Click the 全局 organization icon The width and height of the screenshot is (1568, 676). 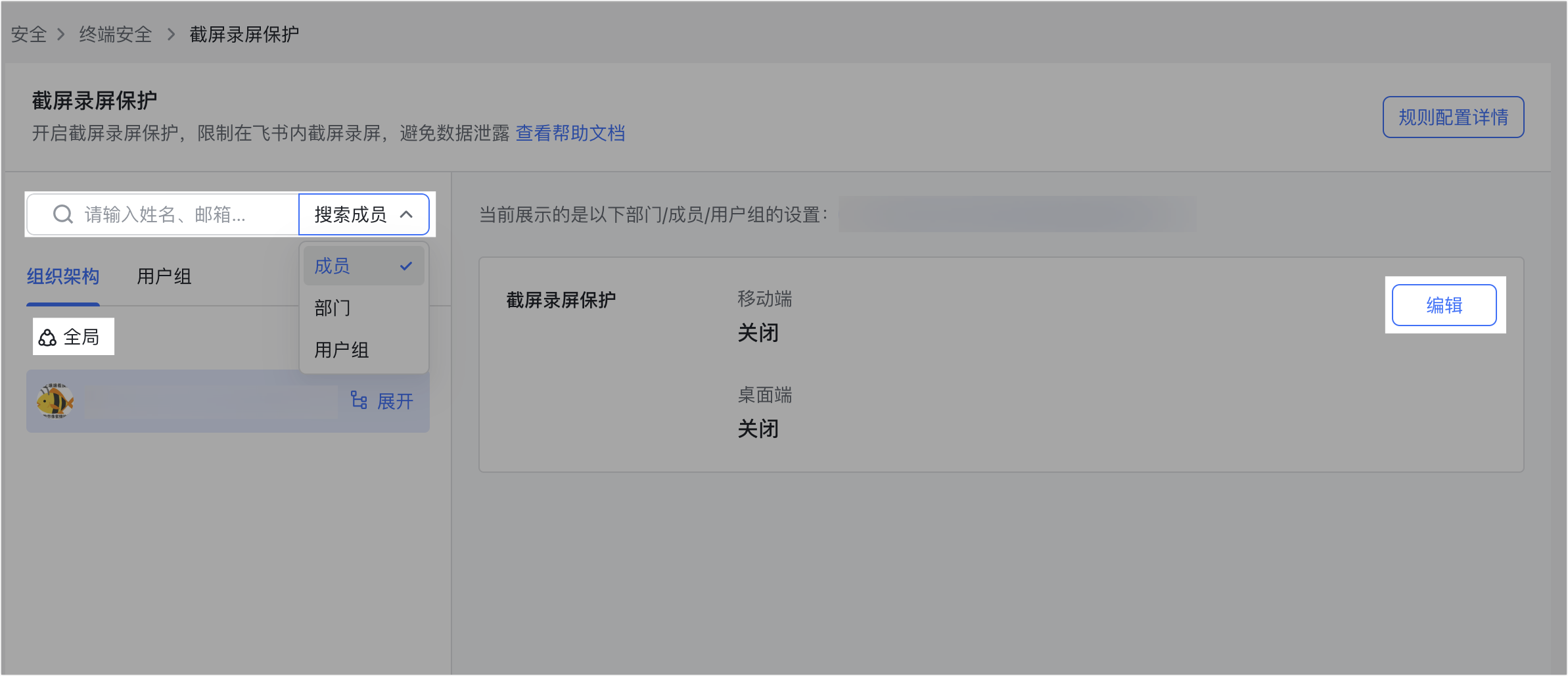click(47, 337)
